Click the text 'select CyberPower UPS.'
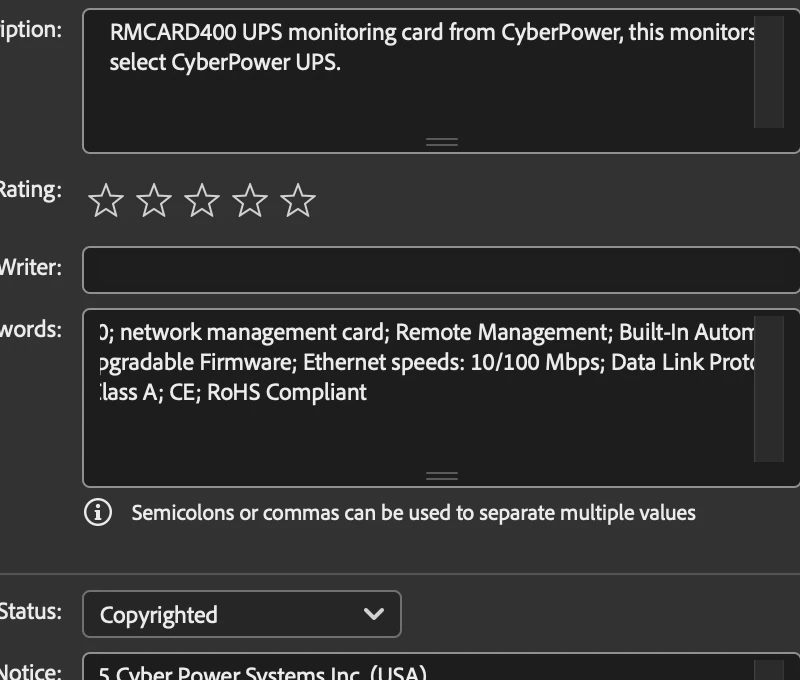This screenshot has width=800, height=680. pos(225,63)
